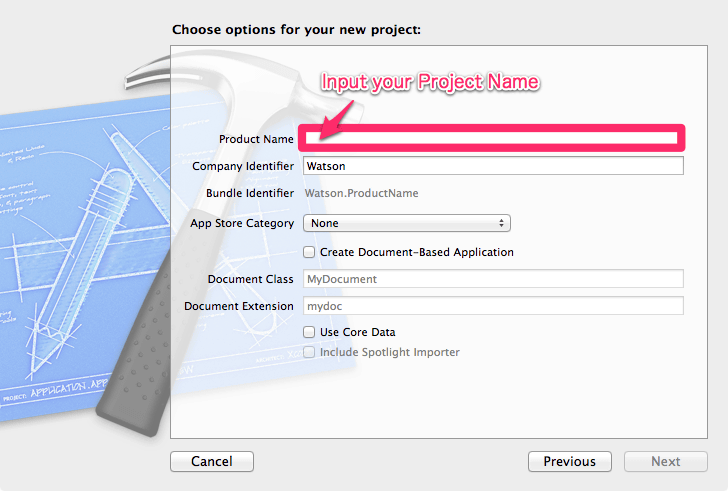Screen dimensions: 728x491
Task: Toggle Include Spotlight Importer checkbox
Action: click(309, 352)
